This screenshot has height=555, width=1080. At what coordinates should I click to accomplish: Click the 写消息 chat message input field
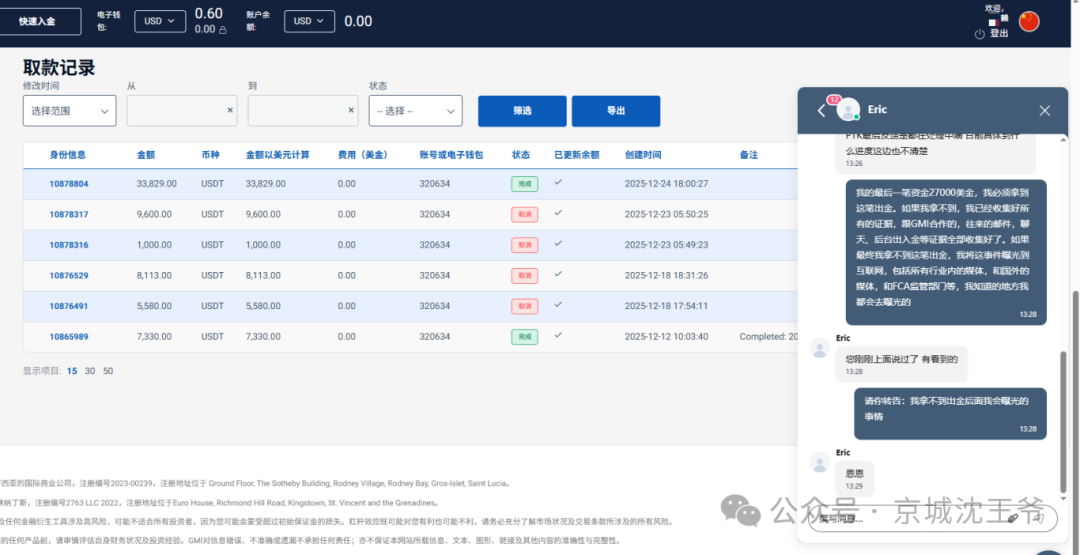click(900, 518)
